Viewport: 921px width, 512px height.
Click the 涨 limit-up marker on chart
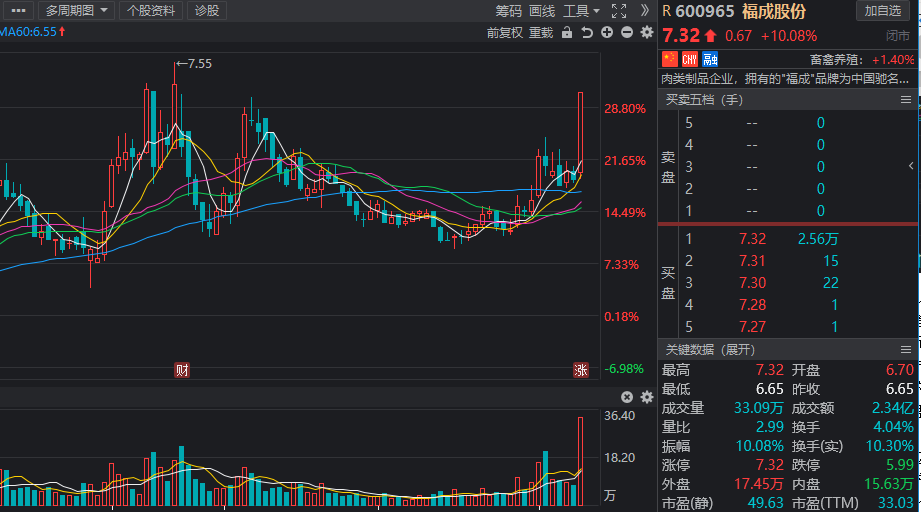pos(580,369)
